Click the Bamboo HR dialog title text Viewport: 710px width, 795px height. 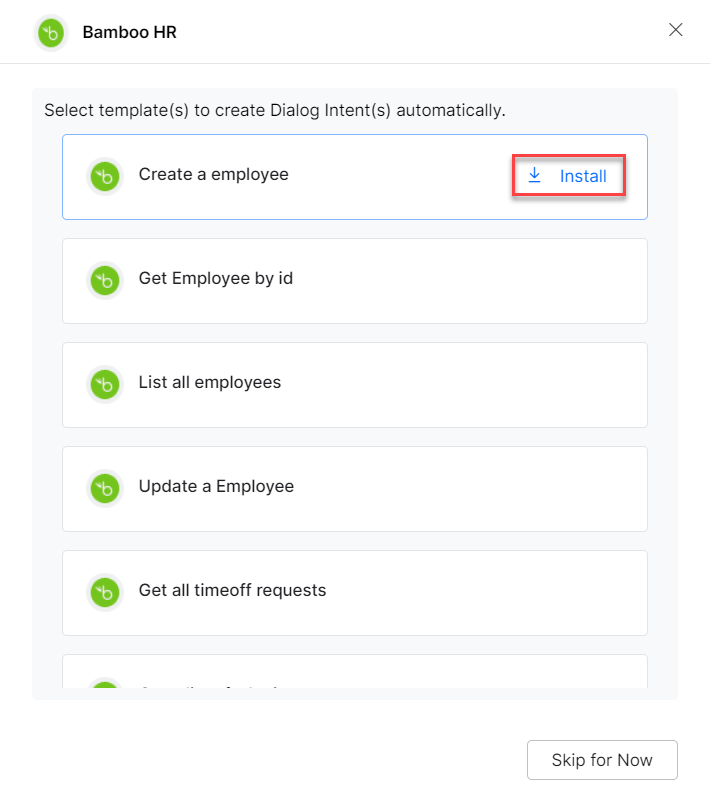pyautogui.click(x=129, y=32)
